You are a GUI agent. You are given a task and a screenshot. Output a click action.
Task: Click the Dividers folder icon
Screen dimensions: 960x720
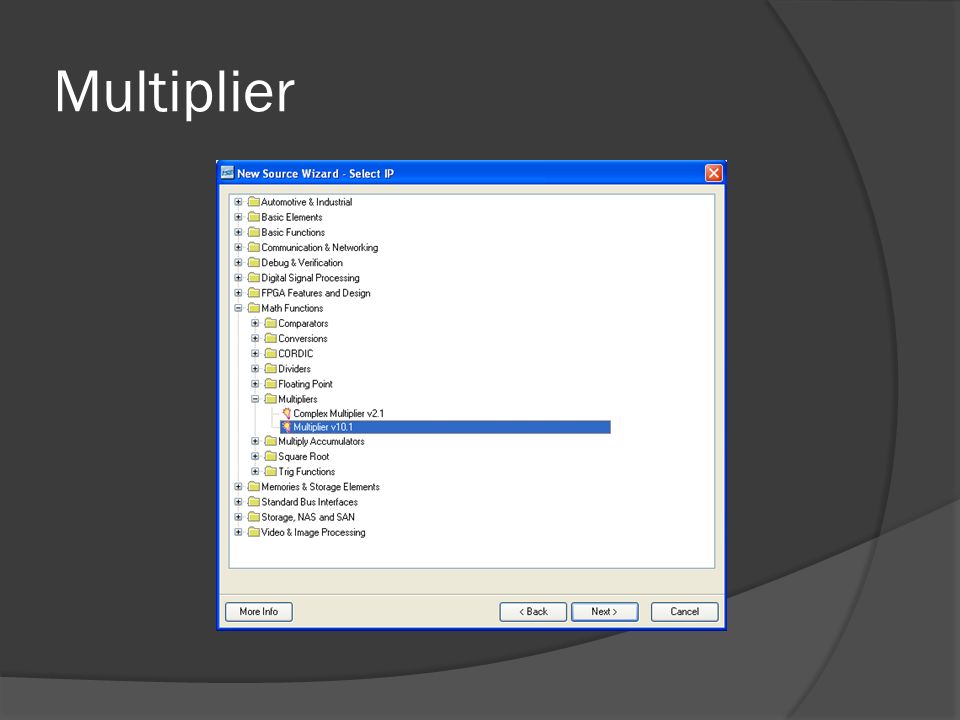coord(271,369)
